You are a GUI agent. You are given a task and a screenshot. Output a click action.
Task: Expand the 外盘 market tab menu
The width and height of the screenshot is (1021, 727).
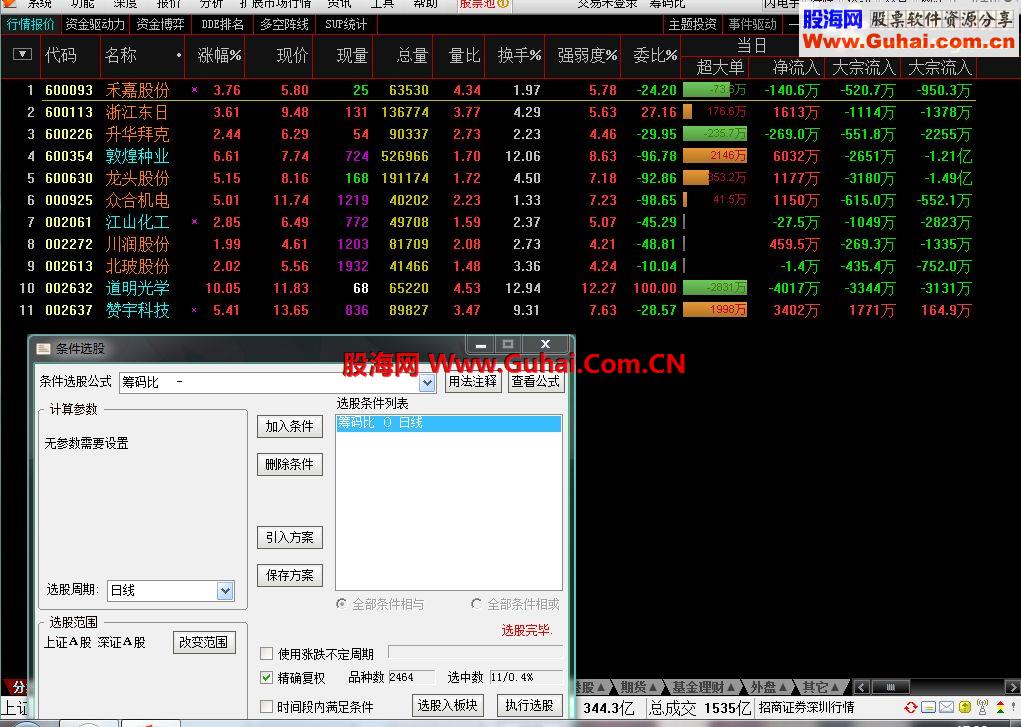click(x=768, y=687)
